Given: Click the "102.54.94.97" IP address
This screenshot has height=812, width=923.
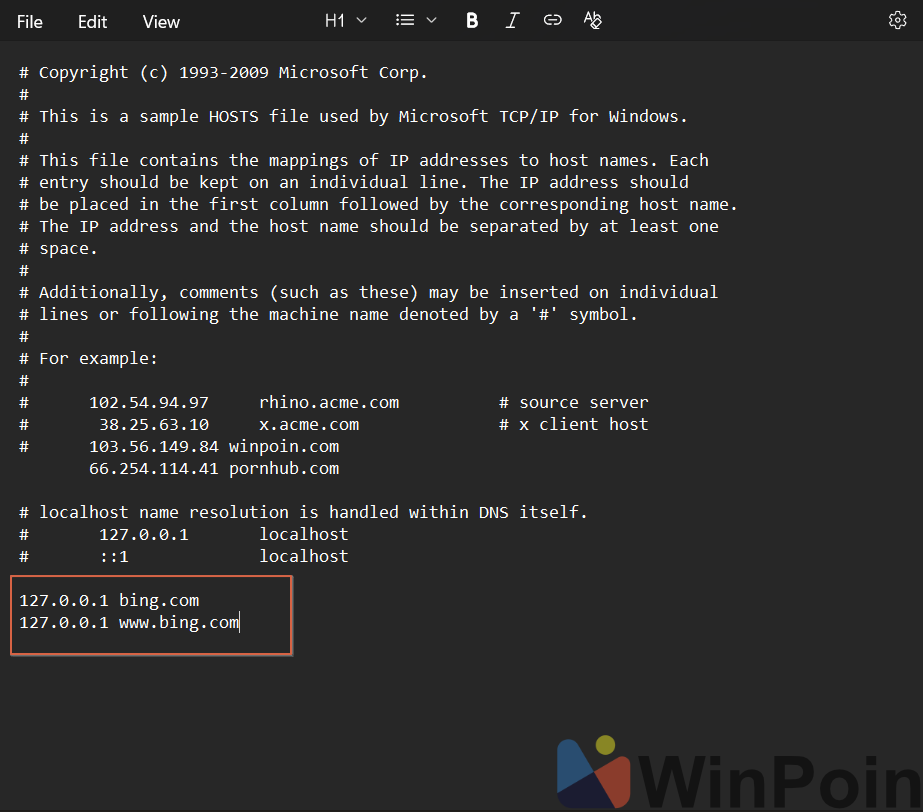Looking at the screenshot, I should point(149,403).
